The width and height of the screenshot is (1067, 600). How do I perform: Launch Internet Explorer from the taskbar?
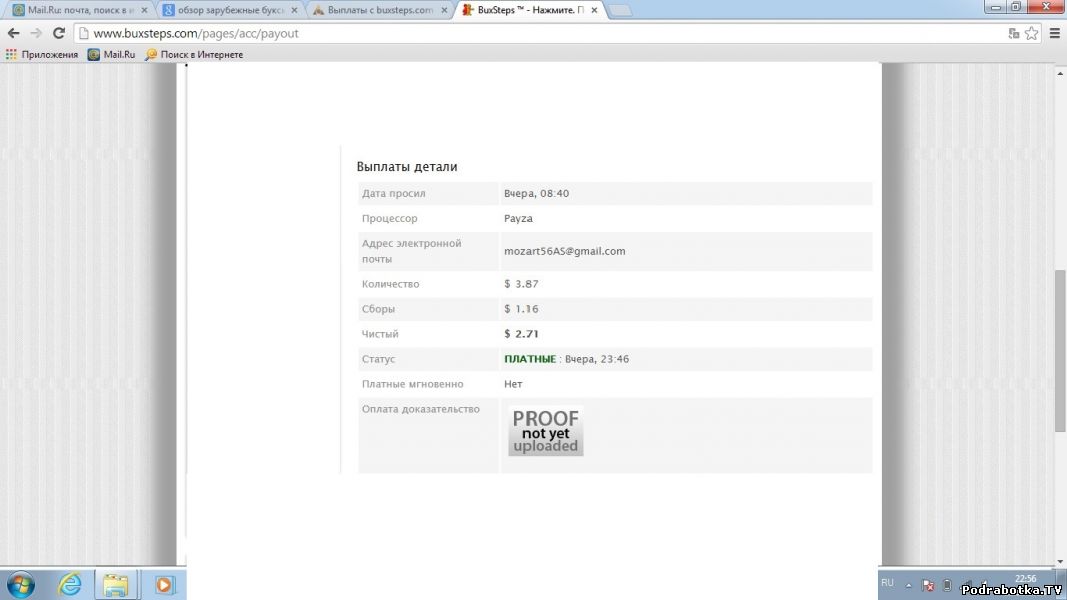70,583
